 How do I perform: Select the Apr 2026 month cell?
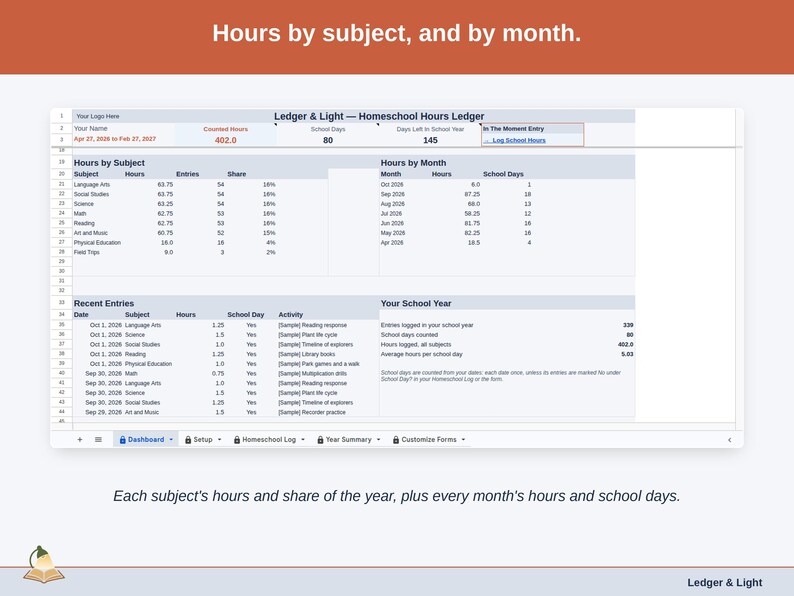pos(392,243)
